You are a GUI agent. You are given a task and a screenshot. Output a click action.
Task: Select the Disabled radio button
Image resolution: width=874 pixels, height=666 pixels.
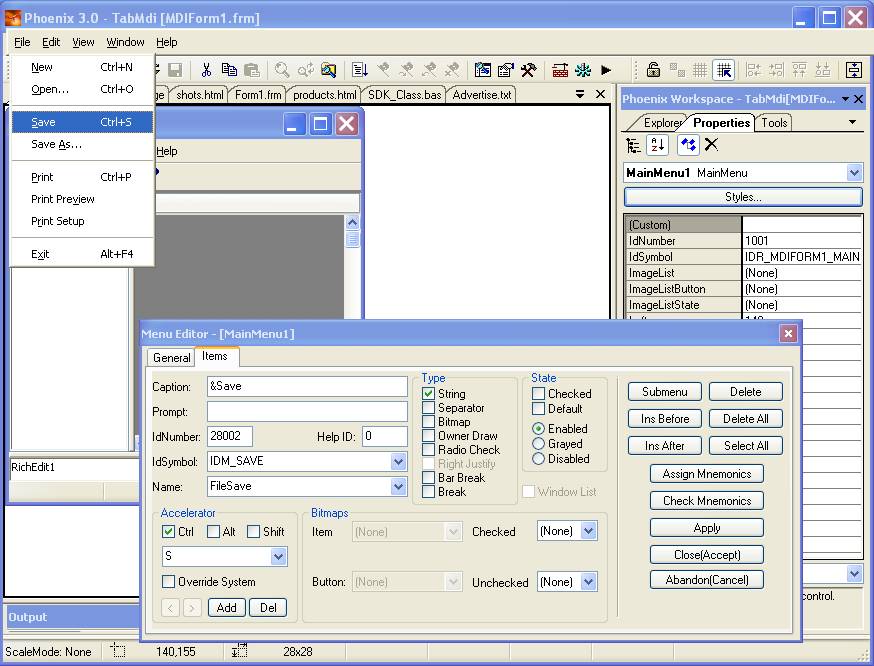pyautogui.click(x=538, y=459)
